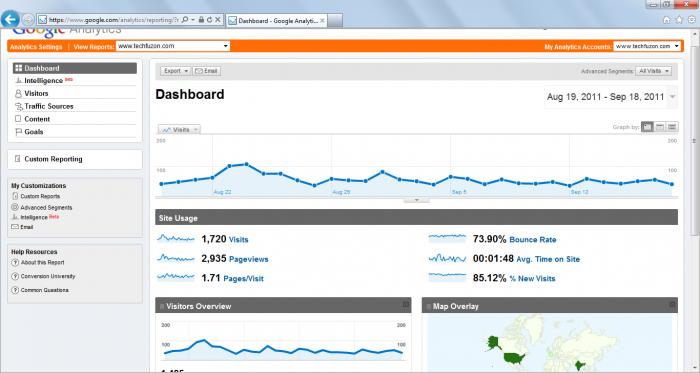The height and width of the screenshot is (373, 700).
Task: Collapse graph using the small arrow handle below chart
Action: (x=417, y=200)
